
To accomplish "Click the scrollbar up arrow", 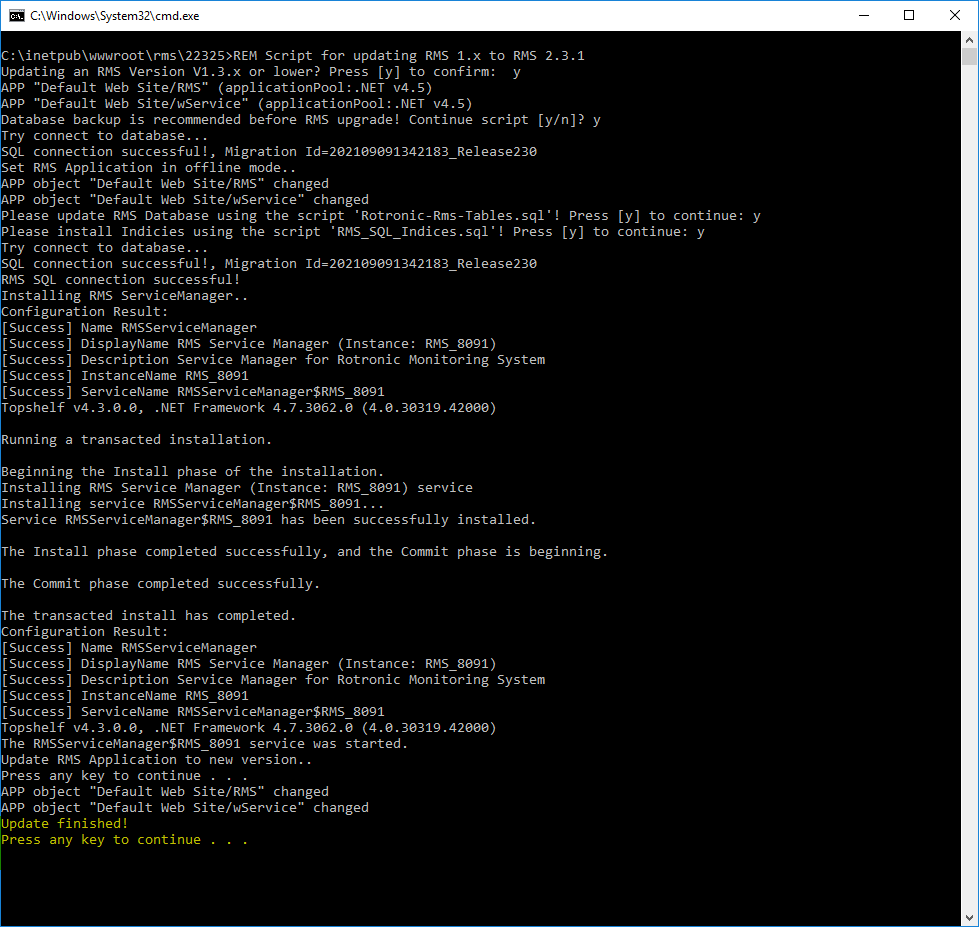I will tap(969, 39).
